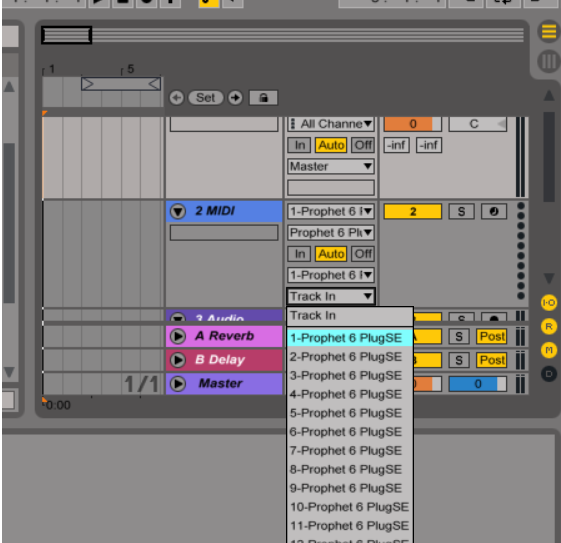The image size is (561, 543).
Task: Toggle the D track delay show button
Action: click(549, 374)
